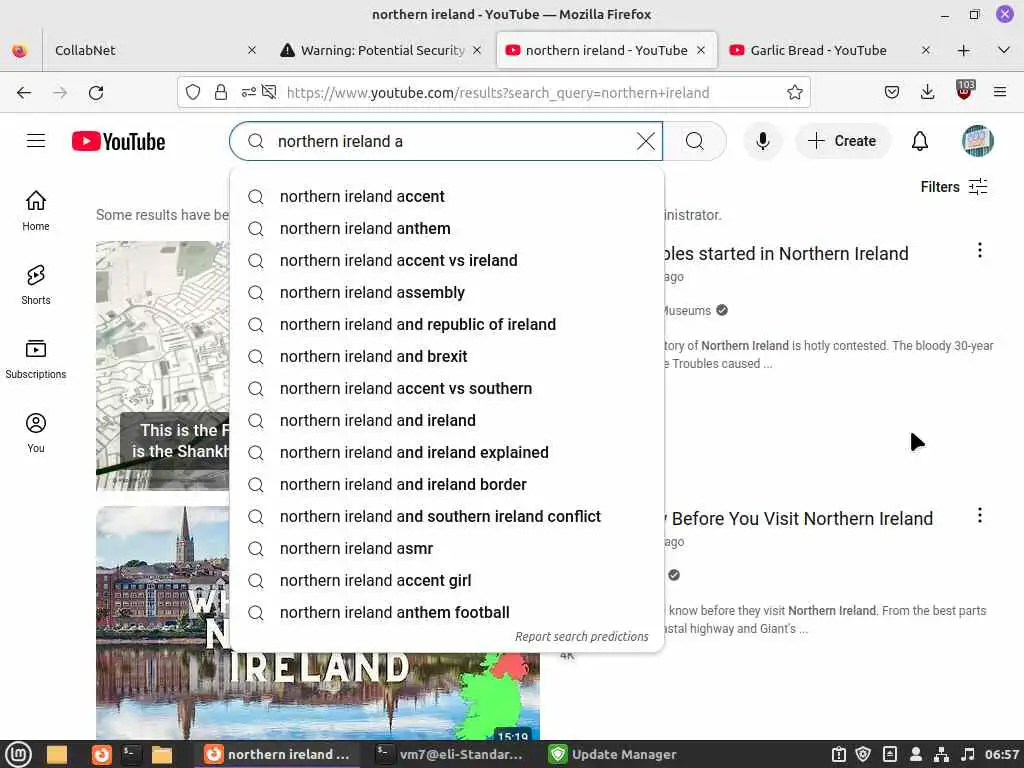
Task: Select suggestion "northern ireland and brexit"
Action: pos(447,357)
